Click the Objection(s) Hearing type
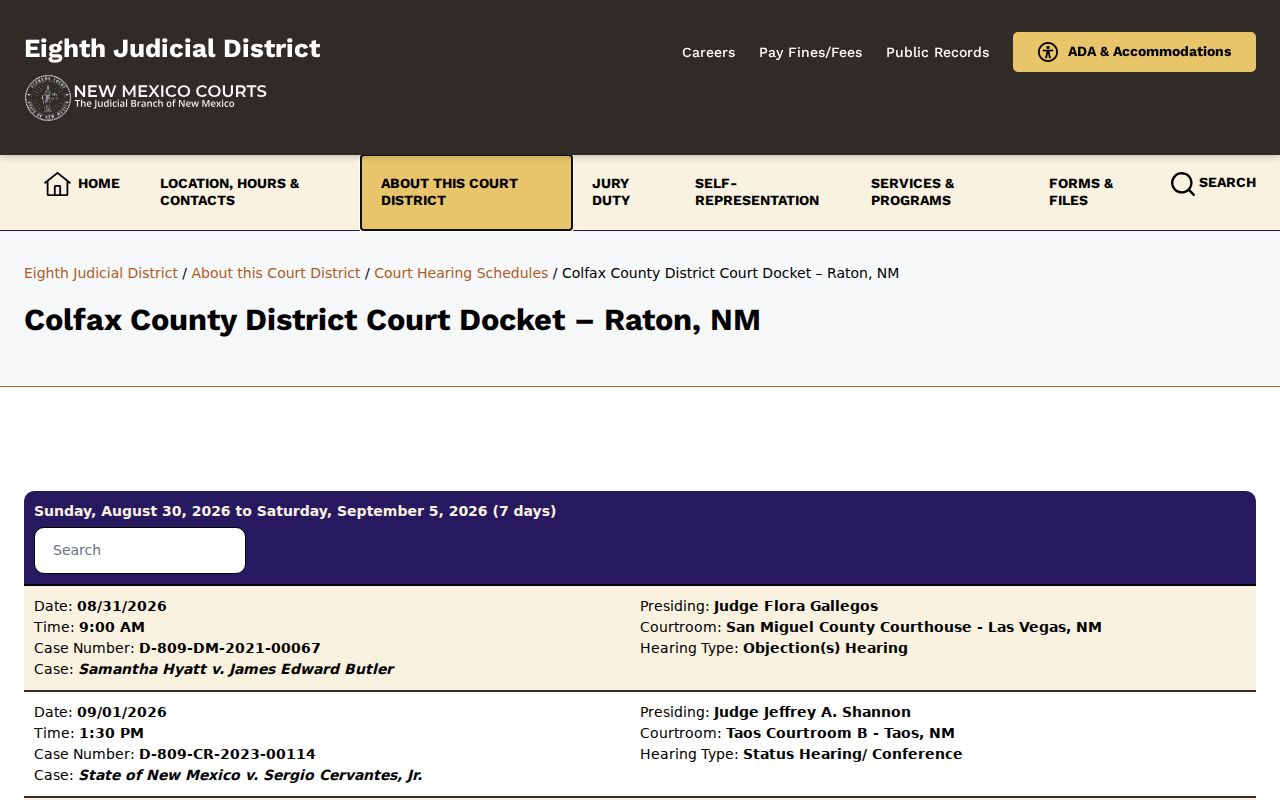 pos(825,648)
